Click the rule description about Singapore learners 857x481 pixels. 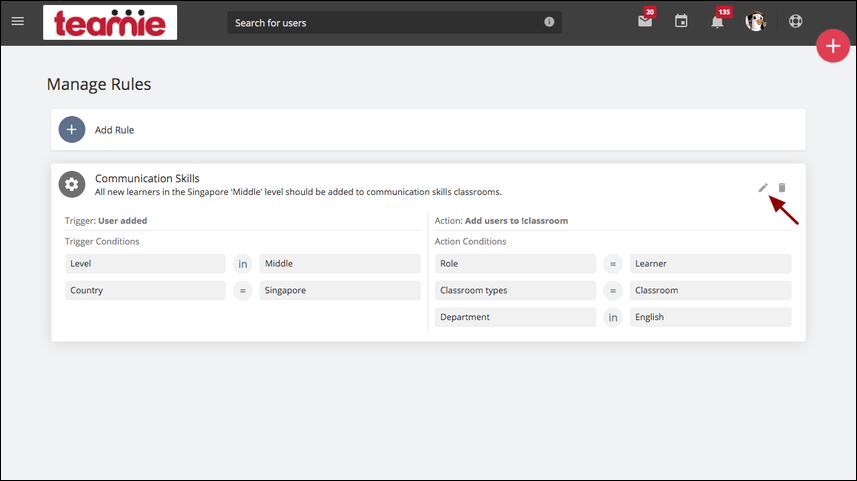pyautogui.click(x=298, y=192)
